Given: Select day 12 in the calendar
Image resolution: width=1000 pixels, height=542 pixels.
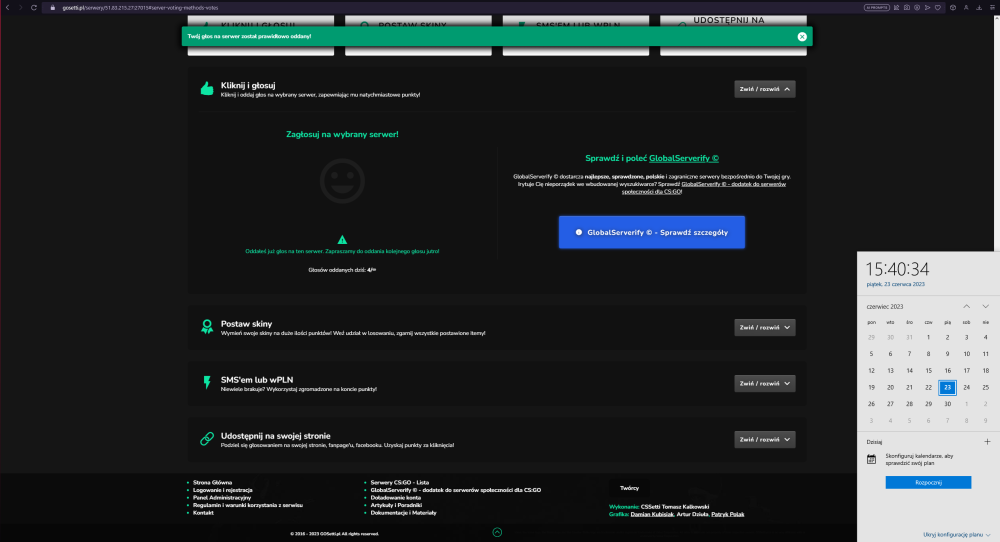Looking at the screenshot, I should coord(871,370).
